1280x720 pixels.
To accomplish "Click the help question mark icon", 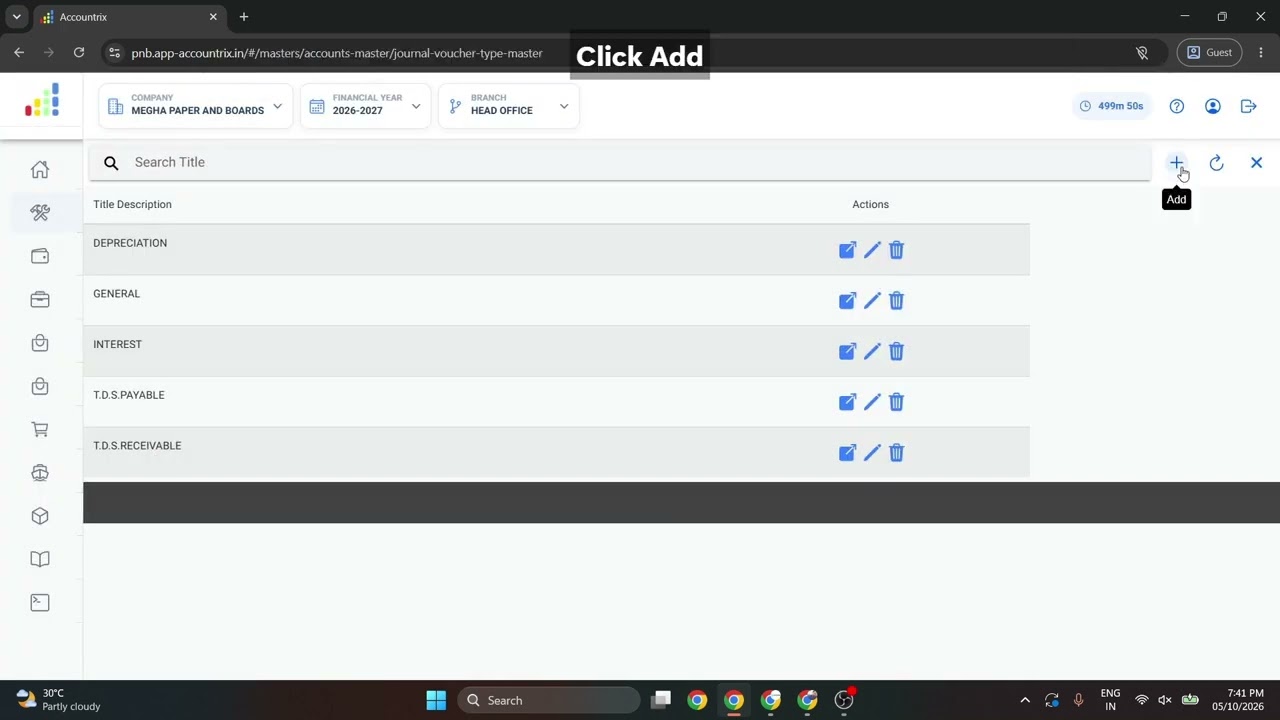I will [x=1177, y=106].
